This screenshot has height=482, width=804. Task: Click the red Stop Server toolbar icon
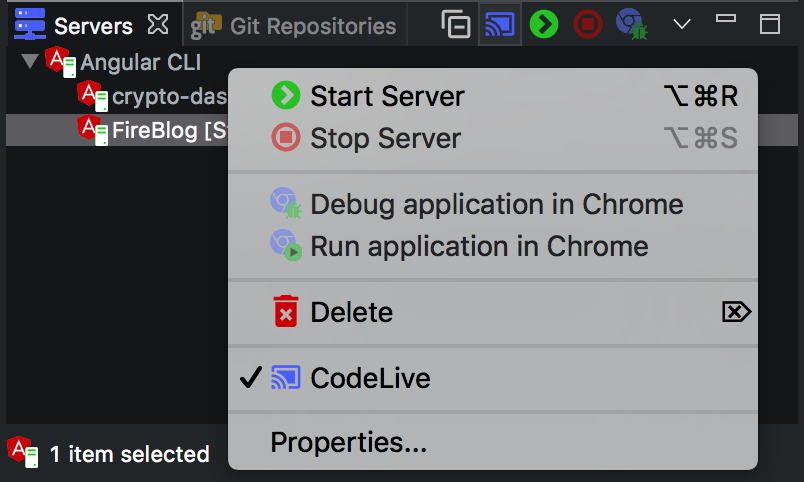pyautogui.click(x=588, y=24)
